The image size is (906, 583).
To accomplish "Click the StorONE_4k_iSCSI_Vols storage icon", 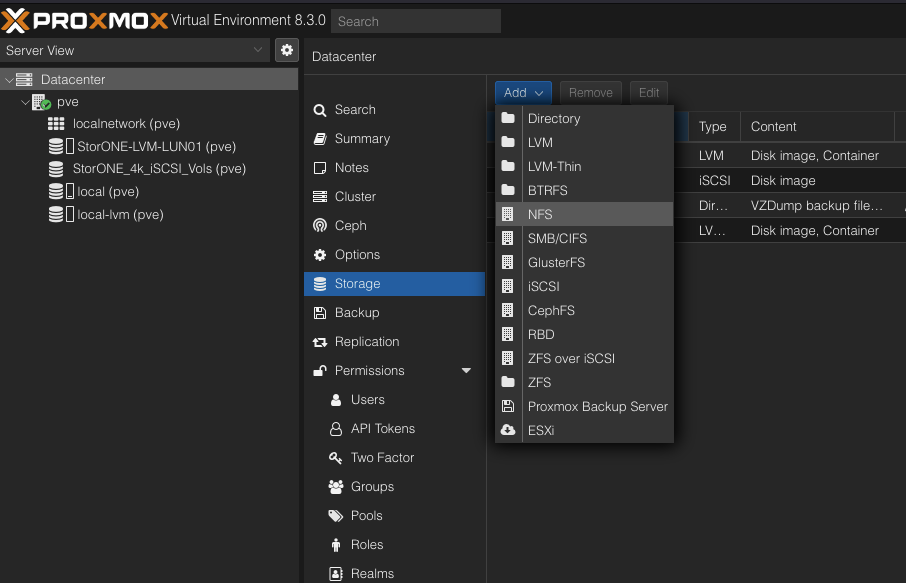I will [56, 169].
